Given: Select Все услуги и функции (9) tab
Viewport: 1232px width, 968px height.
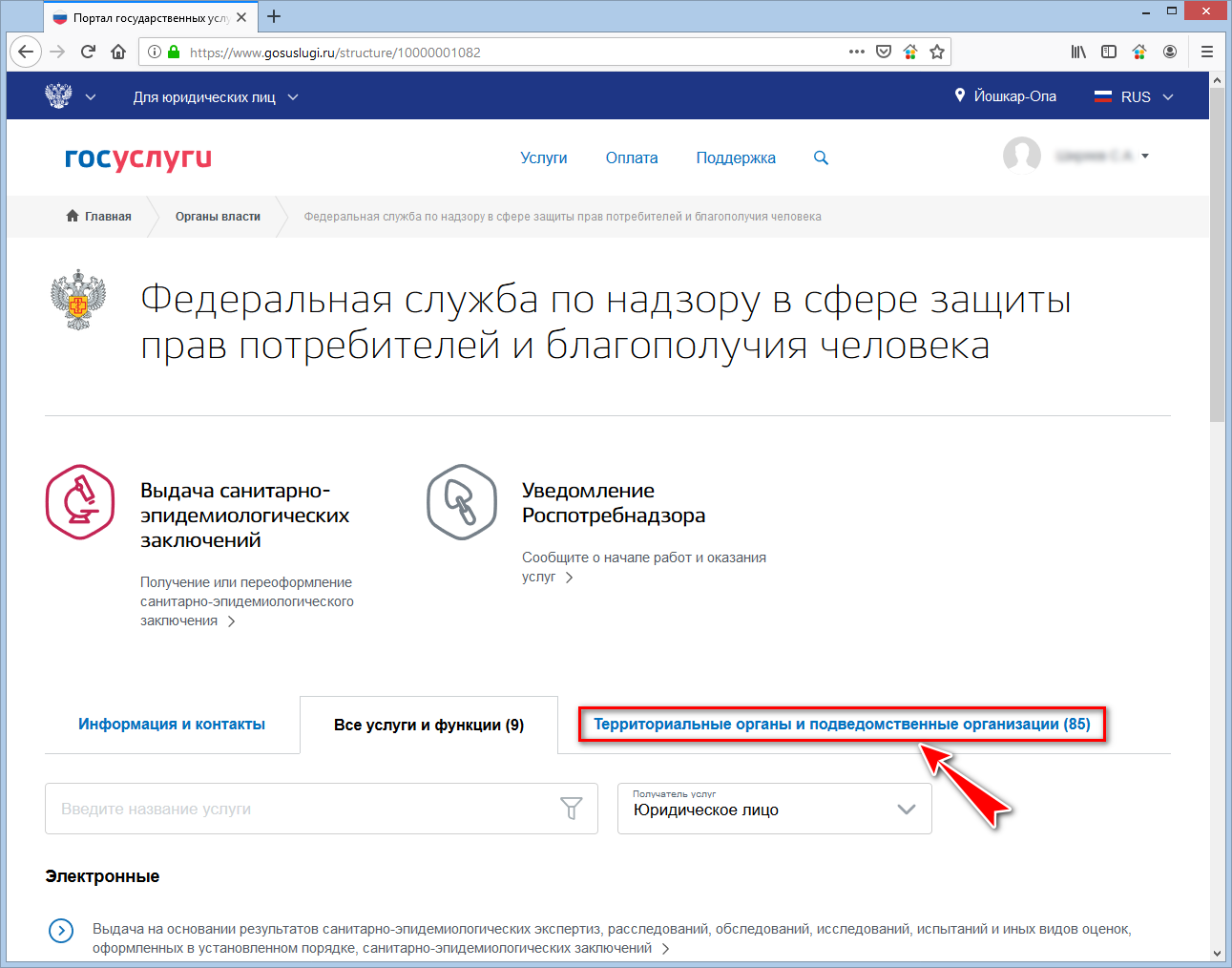Looking at the screenshot, I should click(429, 725).
